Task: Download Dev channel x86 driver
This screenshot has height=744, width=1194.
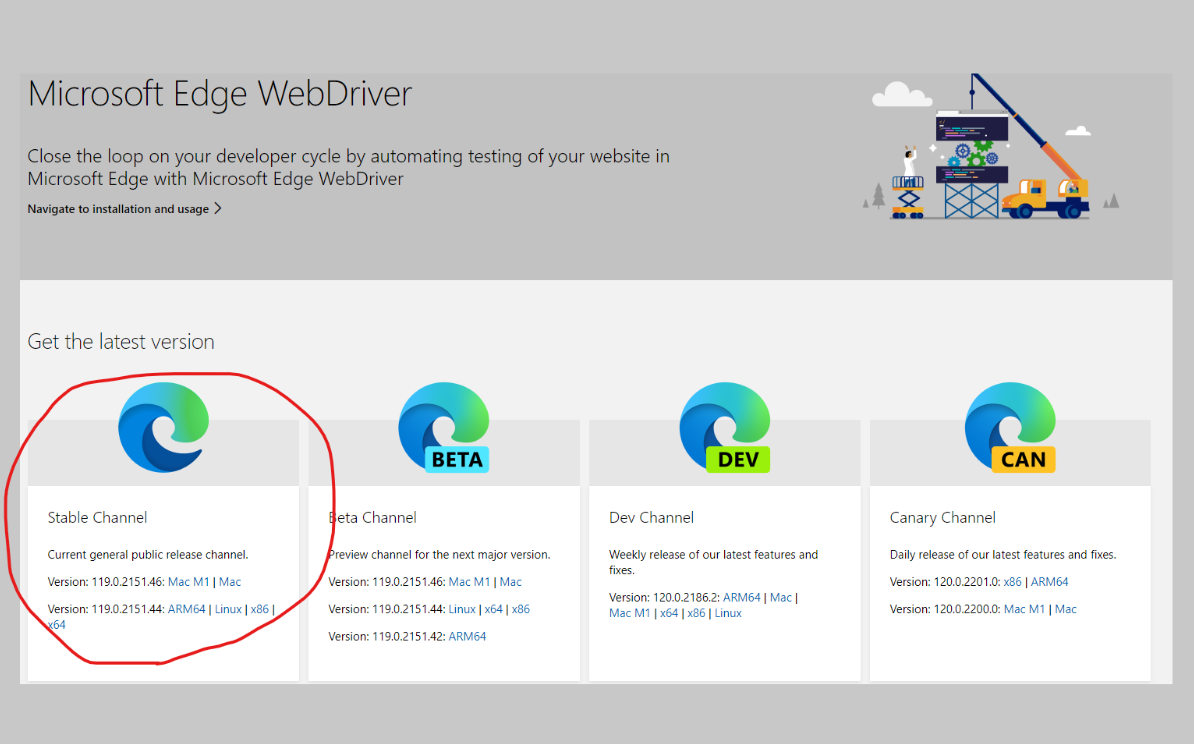Action: (696, 613)
